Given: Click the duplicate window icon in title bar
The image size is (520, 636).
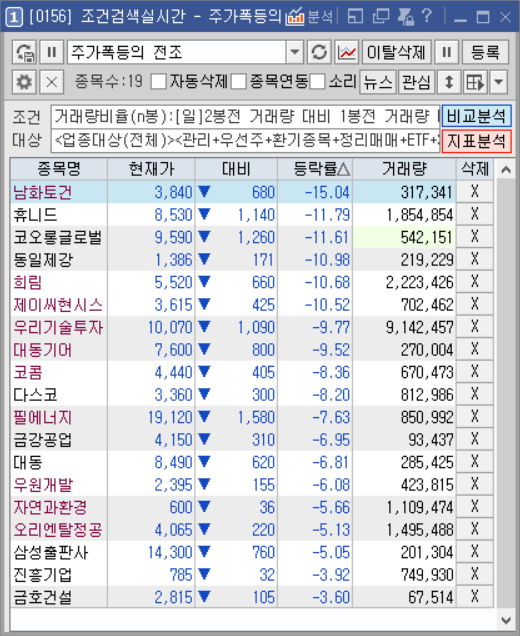Looking at the screenshot, I should pos(380,17).
